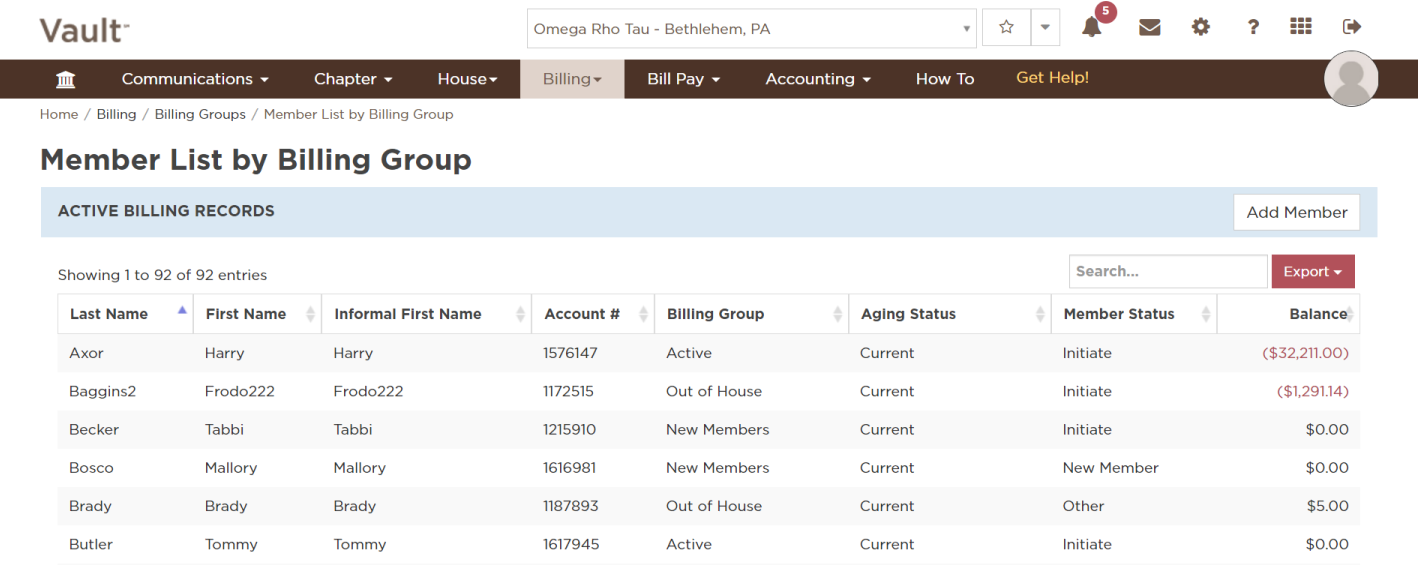1418x565 pixels.
Task: Click the user profile avatar
Action: pyautogui.click(x=1350, y=78)
